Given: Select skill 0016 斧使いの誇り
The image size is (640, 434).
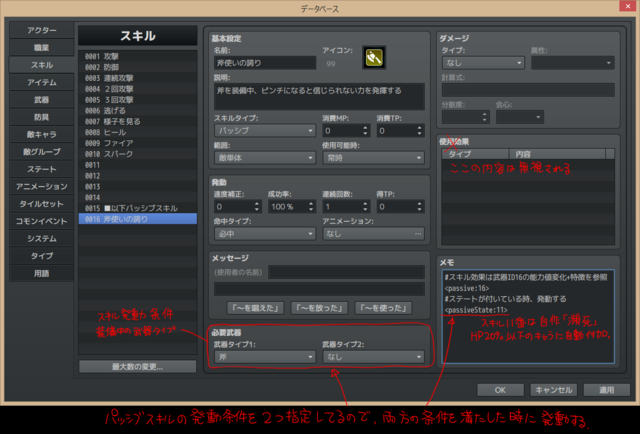Looking at the screenshot, I should click(x=138, y=219).
